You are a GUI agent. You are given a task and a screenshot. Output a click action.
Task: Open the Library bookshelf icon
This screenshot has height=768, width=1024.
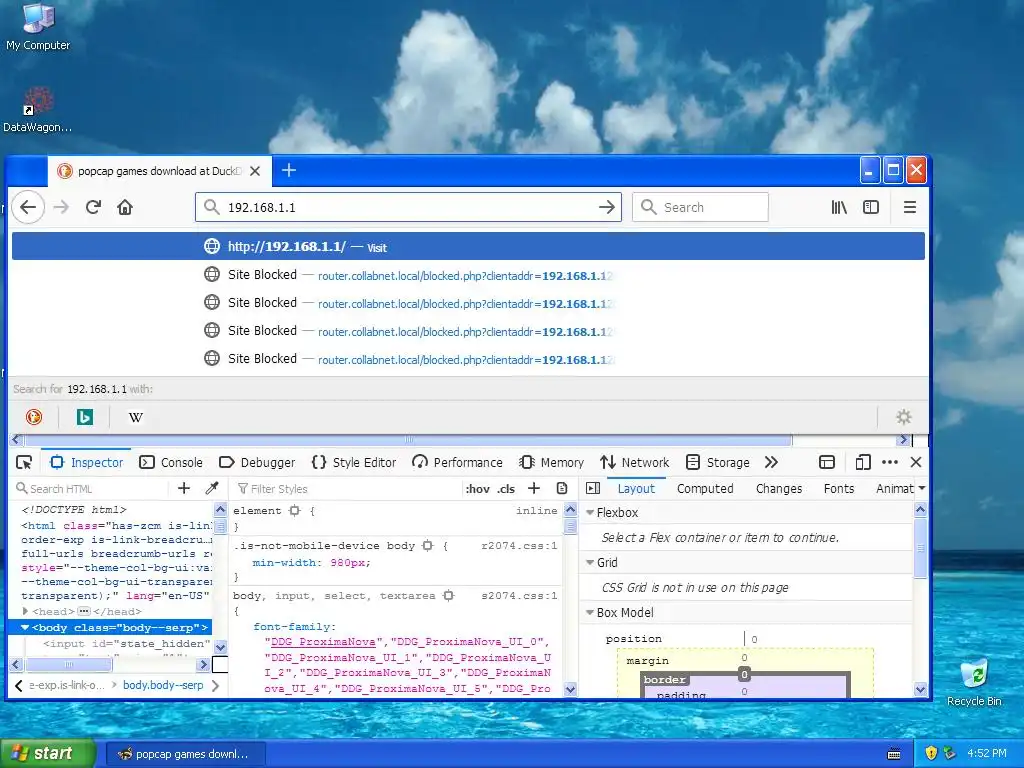tap(839, 208)
